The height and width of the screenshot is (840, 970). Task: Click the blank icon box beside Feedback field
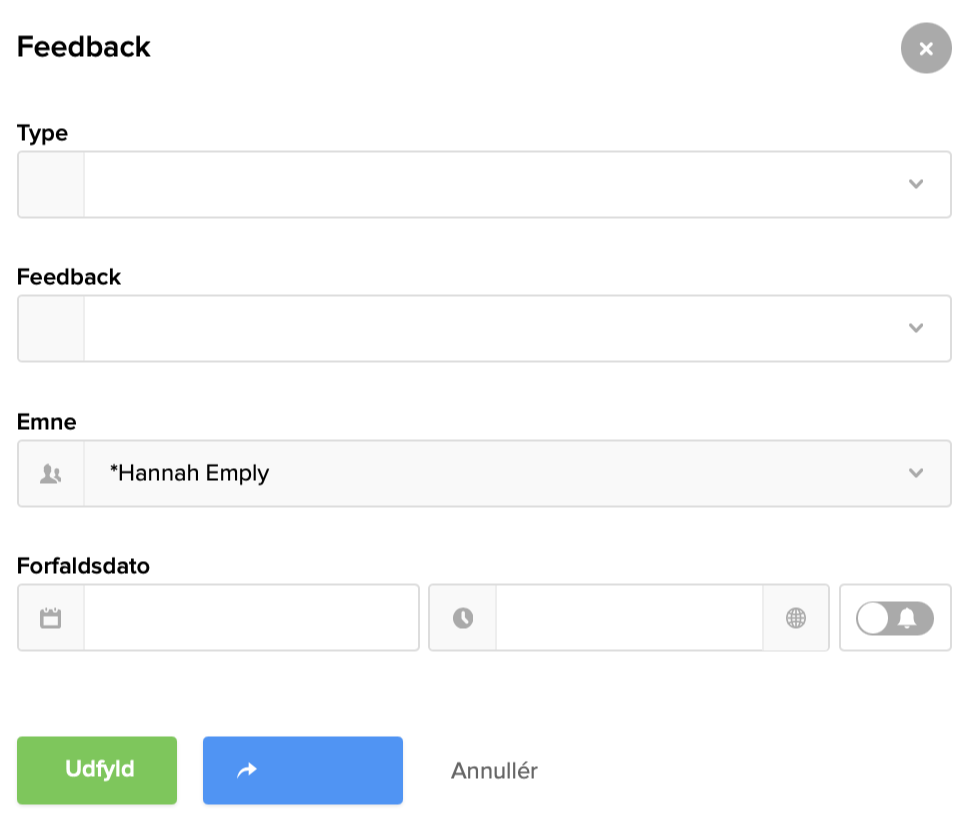[x=51, y=328]
